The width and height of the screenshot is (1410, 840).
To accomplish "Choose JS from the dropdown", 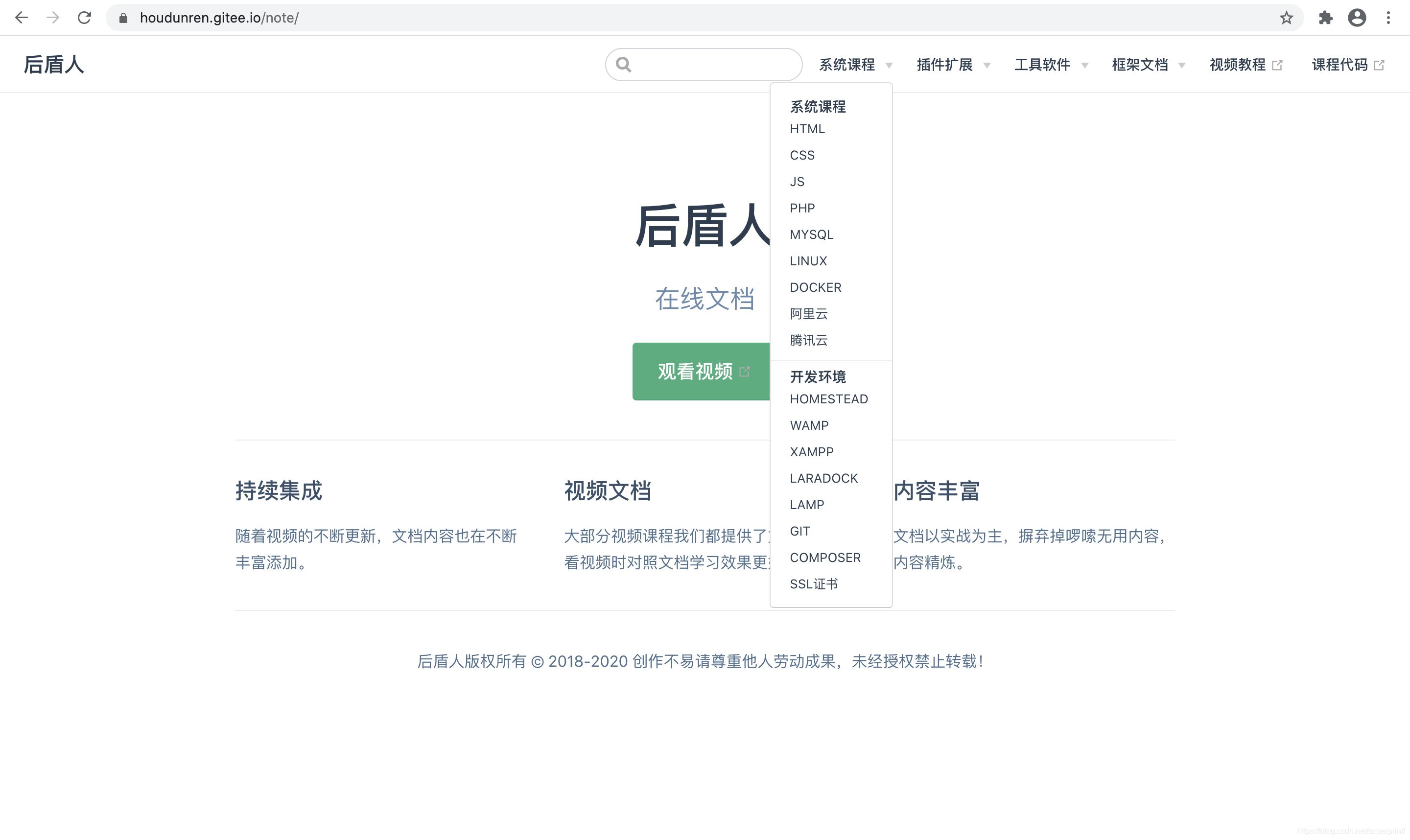I will 797,182.
